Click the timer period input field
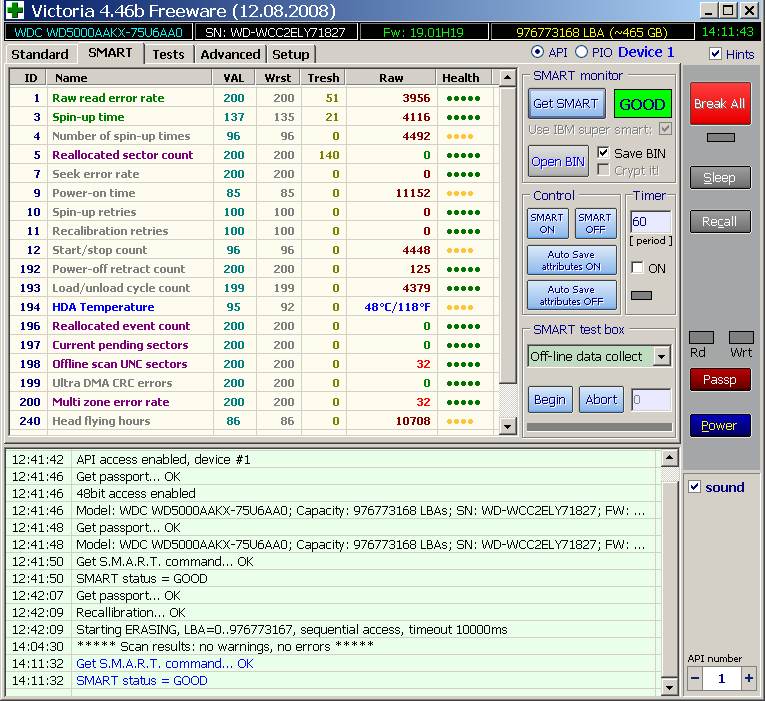 point(651,221)
